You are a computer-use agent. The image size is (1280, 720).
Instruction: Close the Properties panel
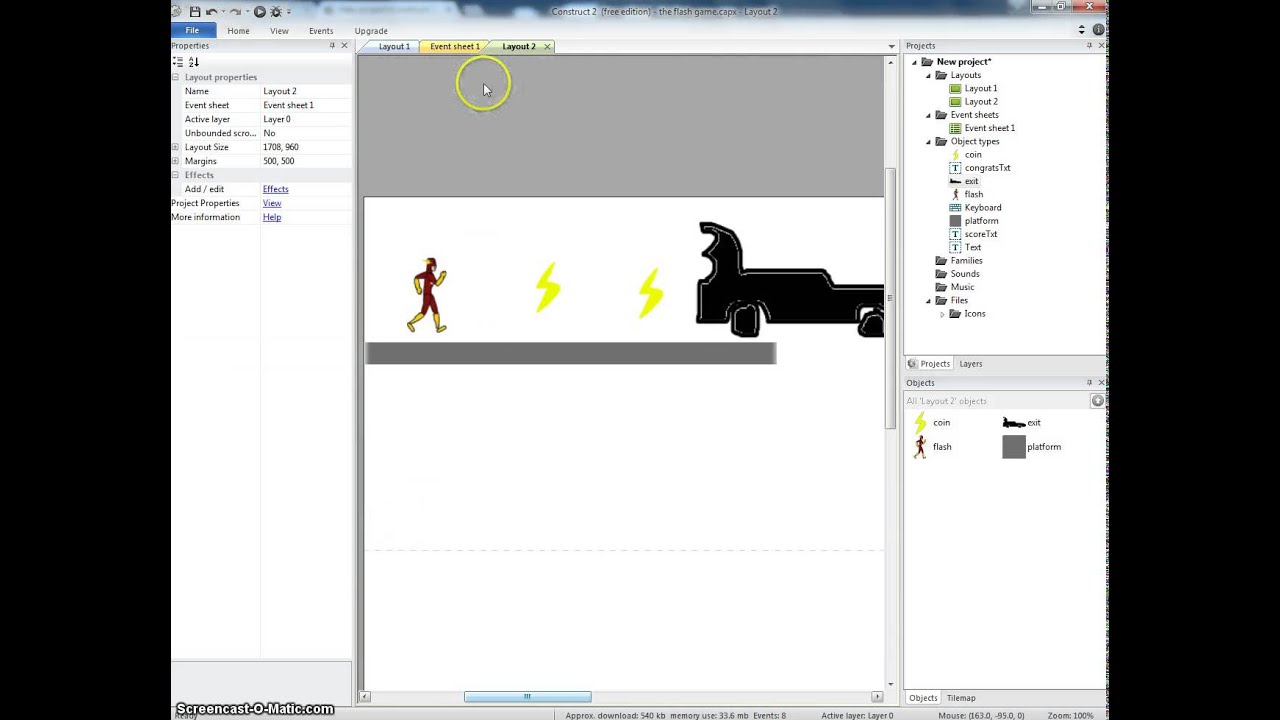click(x=345, y=46)
